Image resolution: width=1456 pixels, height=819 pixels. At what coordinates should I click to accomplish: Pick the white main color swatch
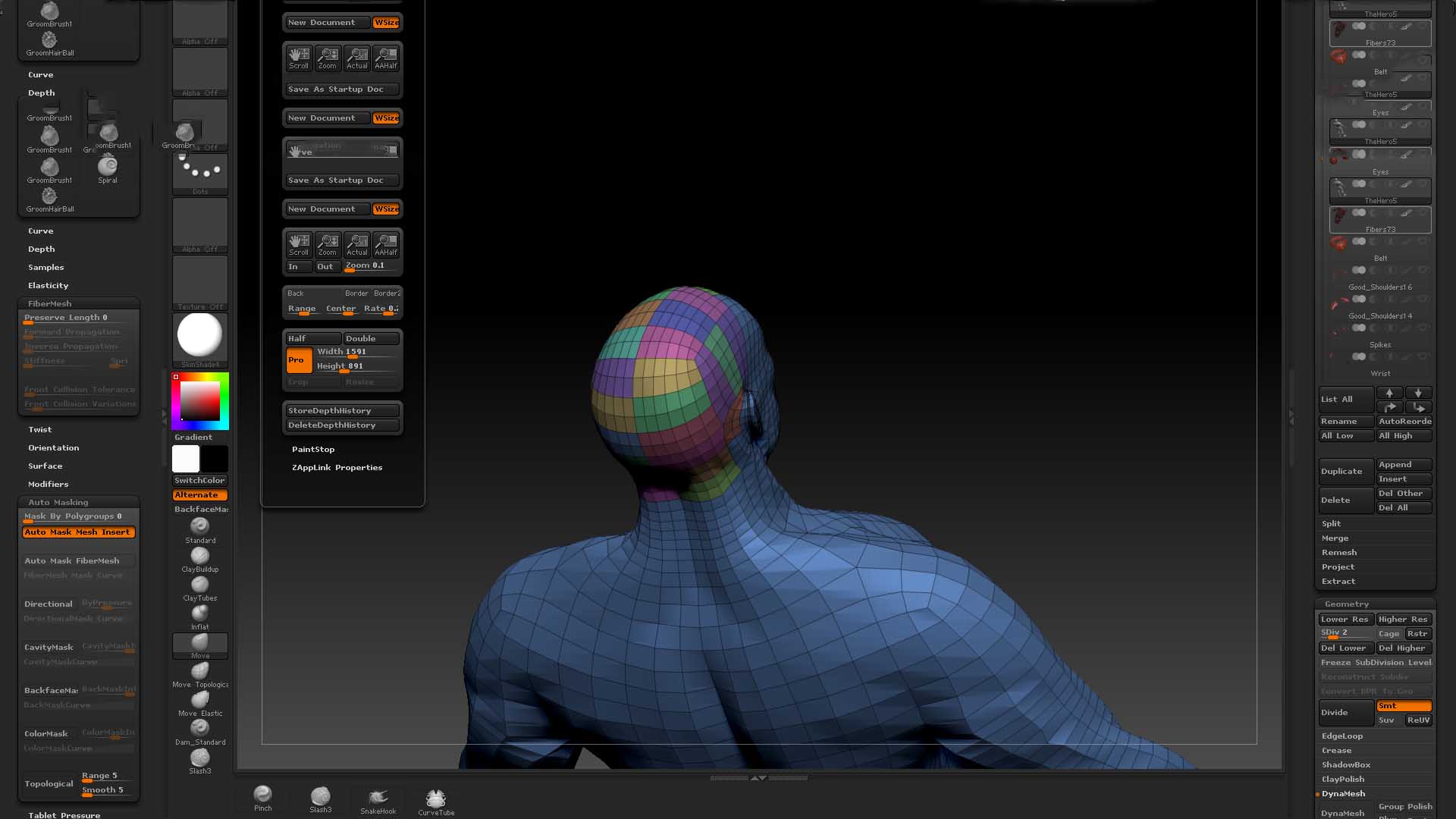[186, 459]
